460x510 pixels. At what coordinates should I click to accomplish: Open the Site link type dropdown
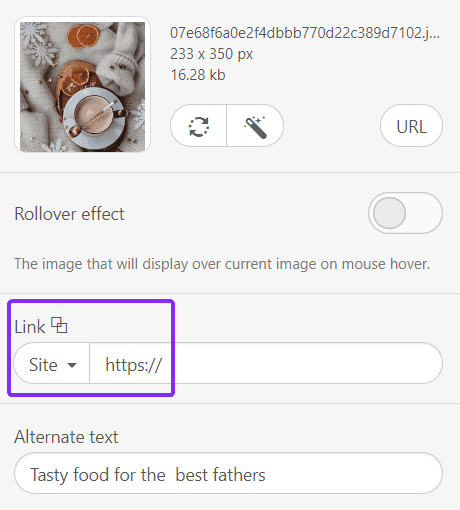coord(52,364)
